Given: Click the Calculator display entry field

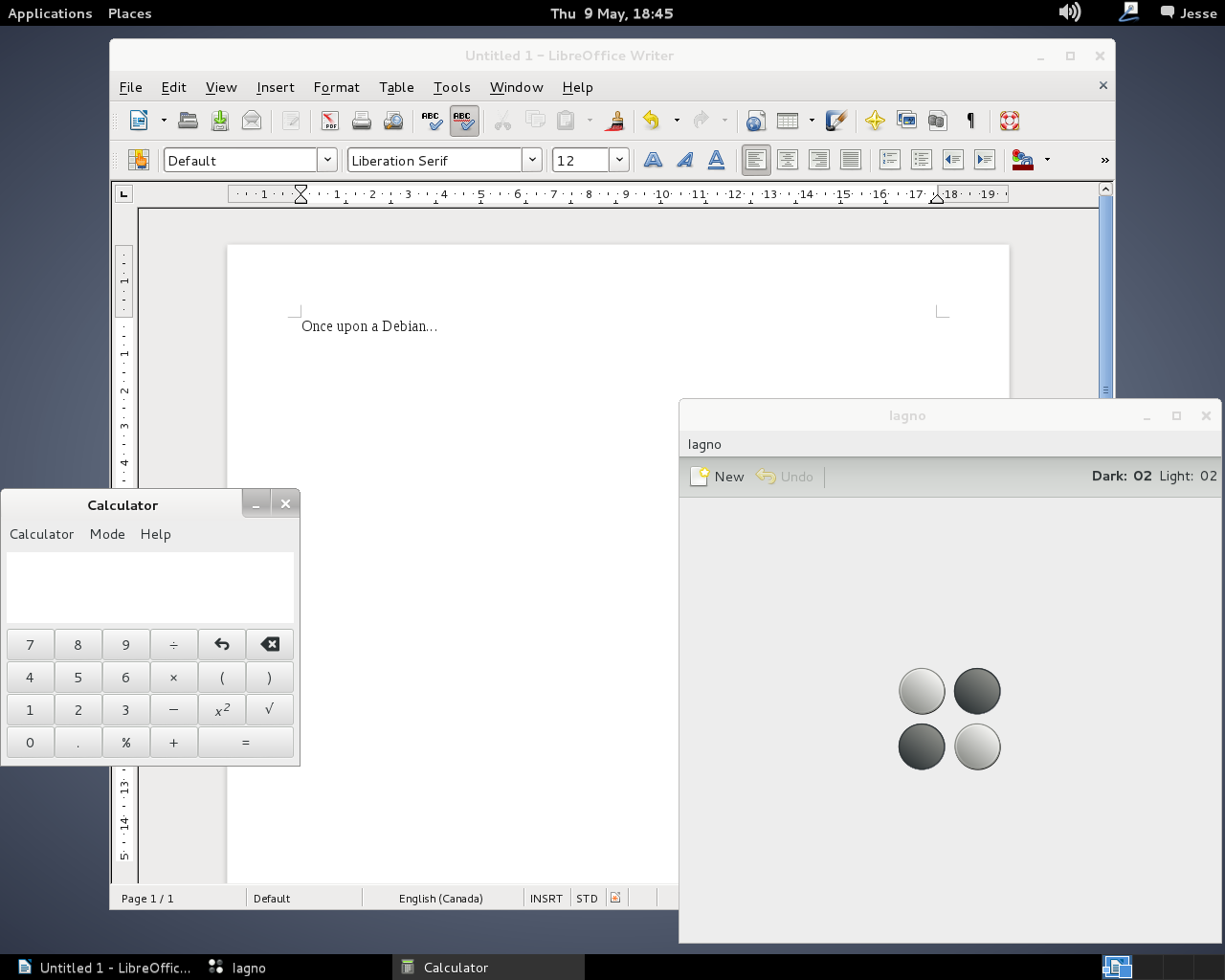Looking at the screenshot, I should (x=150, y=588).
